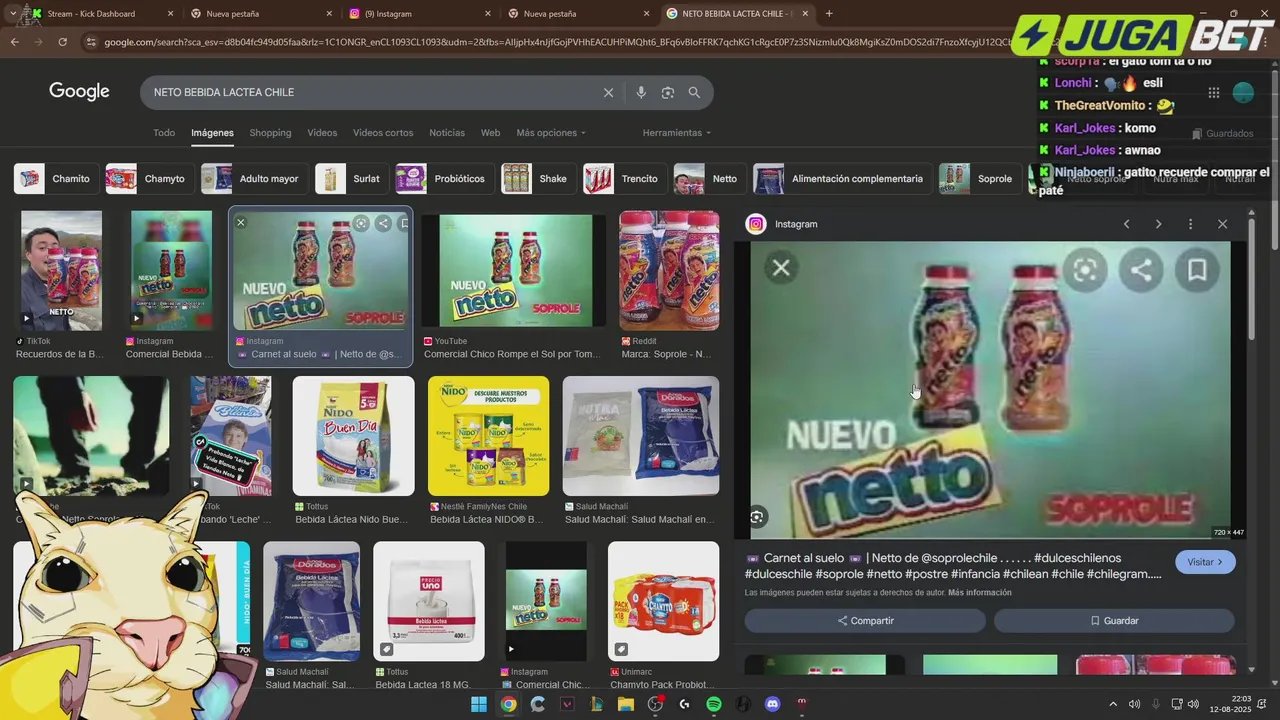Open TikTok Recuerdos de la B... thumbnail

61,271
